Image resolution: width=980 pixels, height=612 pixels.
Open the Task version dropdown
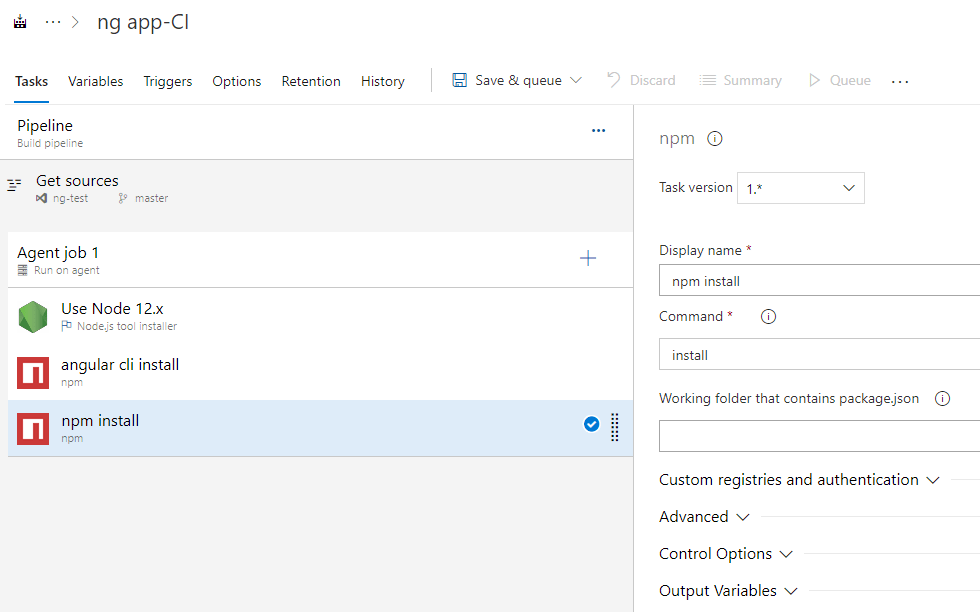800,188
